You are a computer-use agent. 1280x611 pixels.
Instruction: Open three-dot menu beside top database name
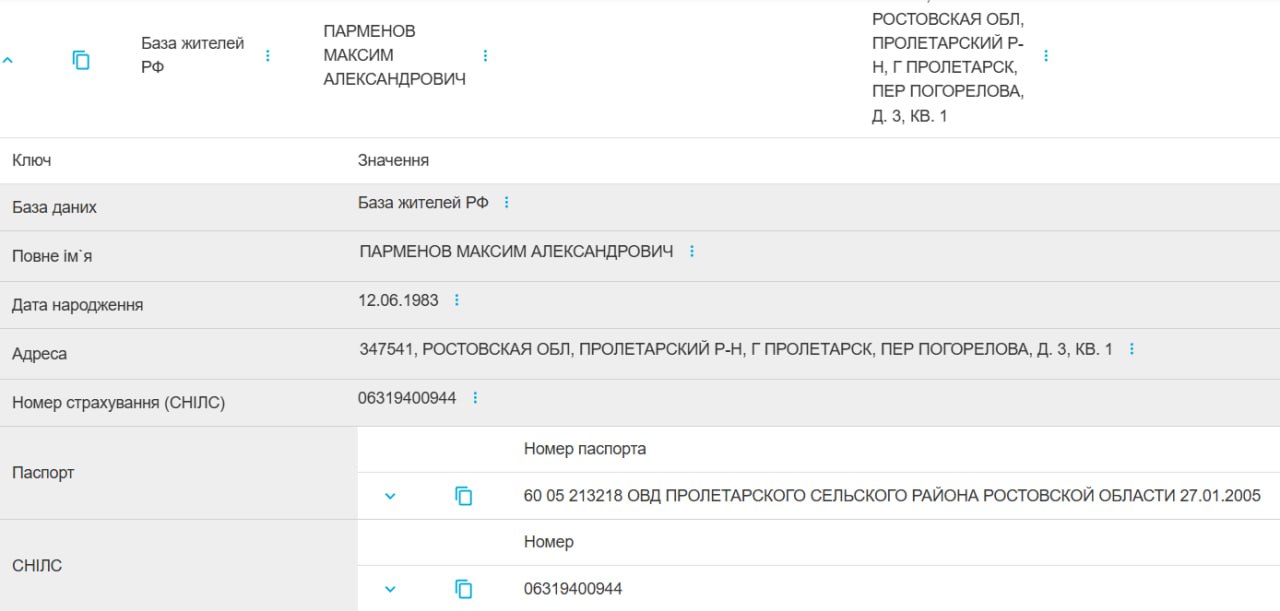(267, 56)
